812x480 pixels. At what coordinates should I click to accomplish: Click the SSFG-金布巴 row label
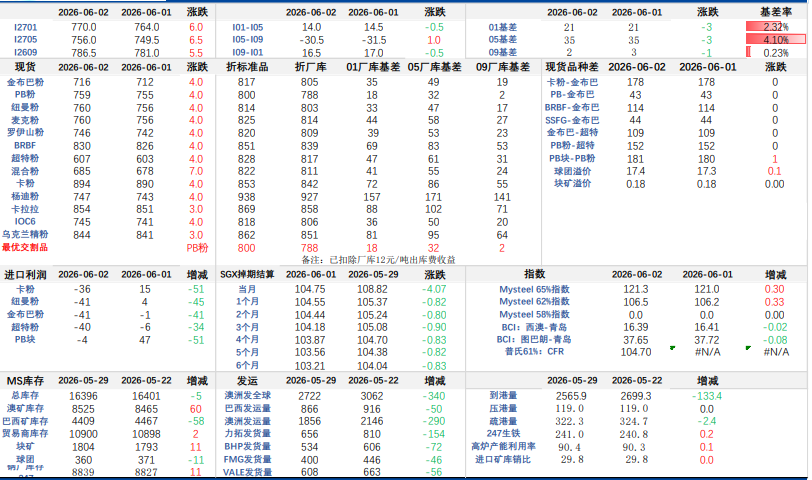pyautogui.click(x=572, y=120)
